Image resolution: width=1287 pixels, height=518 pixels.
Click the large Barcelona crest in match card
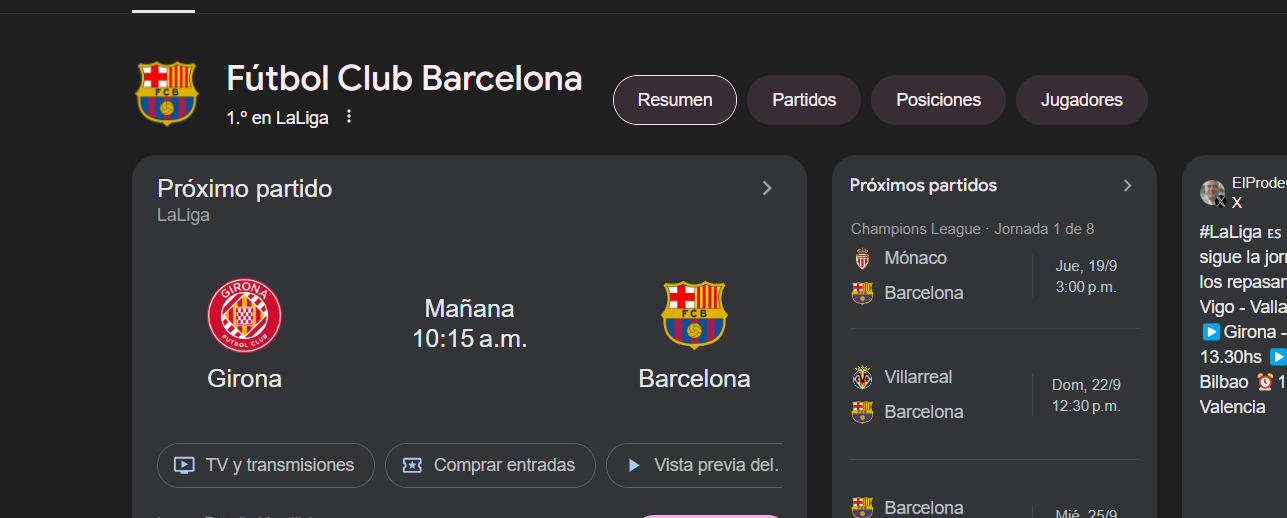click(x=694, y=315)
